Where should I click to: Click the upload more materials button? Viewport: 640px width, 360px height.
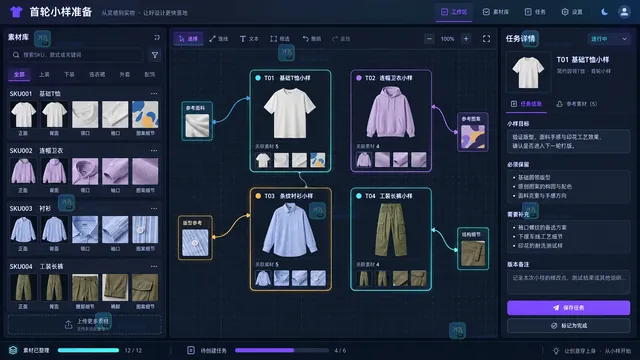pos(84,325)
